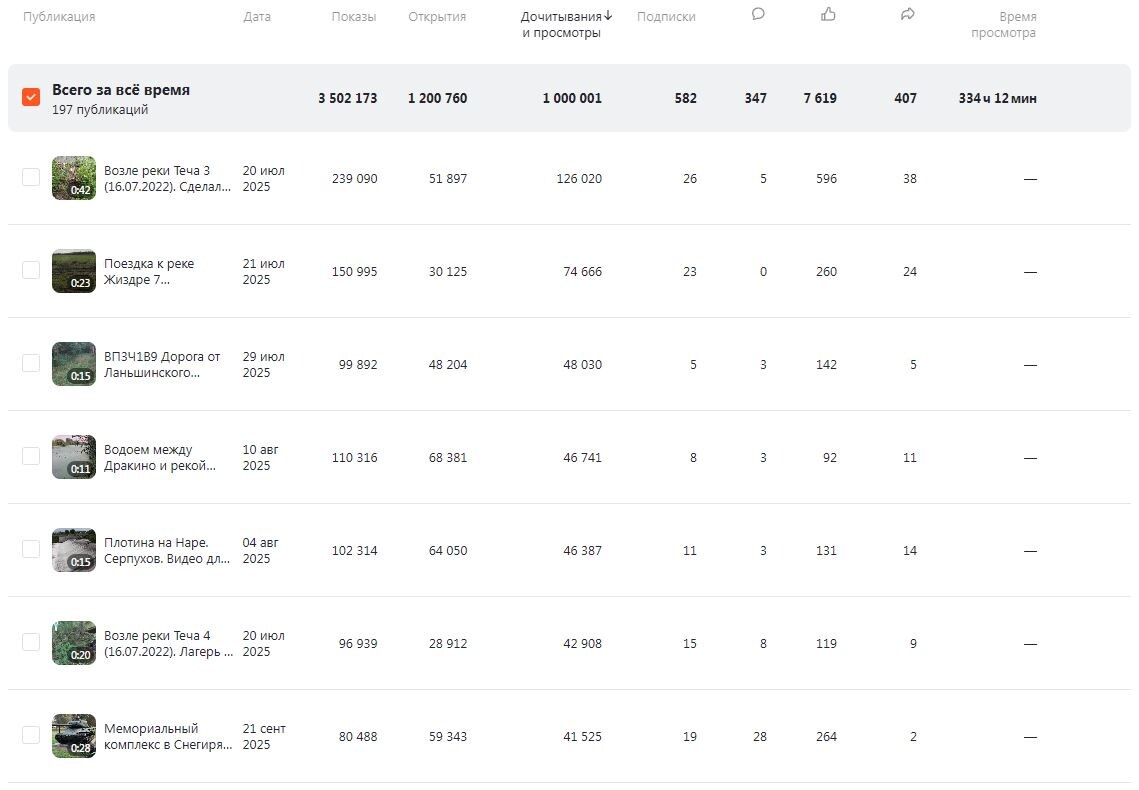The image size is (1139, 790).
Task: Click the Публикация column header
Action: pos(59,17)
